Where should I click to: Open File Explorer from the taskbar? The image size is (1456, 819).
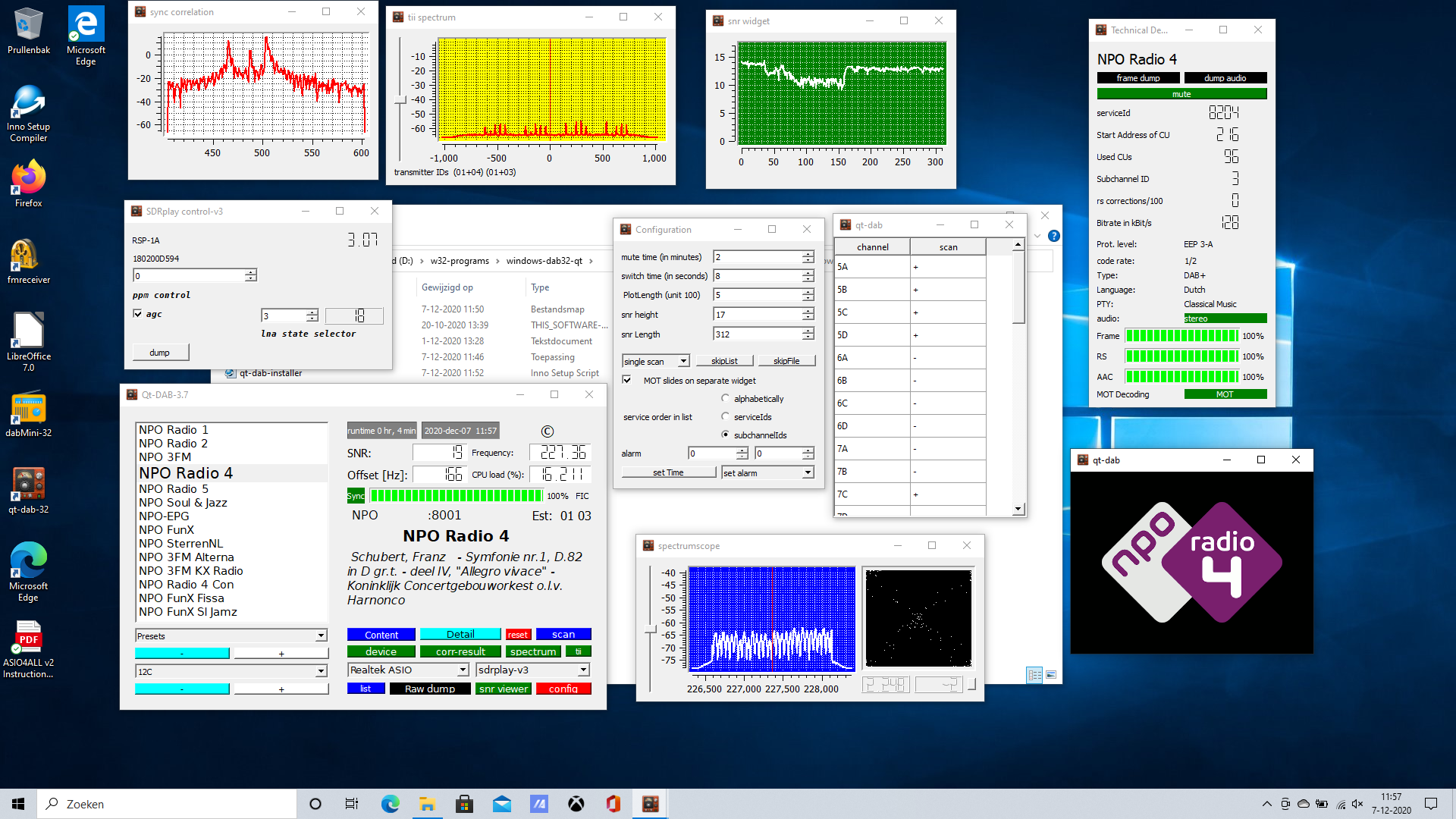427,804
